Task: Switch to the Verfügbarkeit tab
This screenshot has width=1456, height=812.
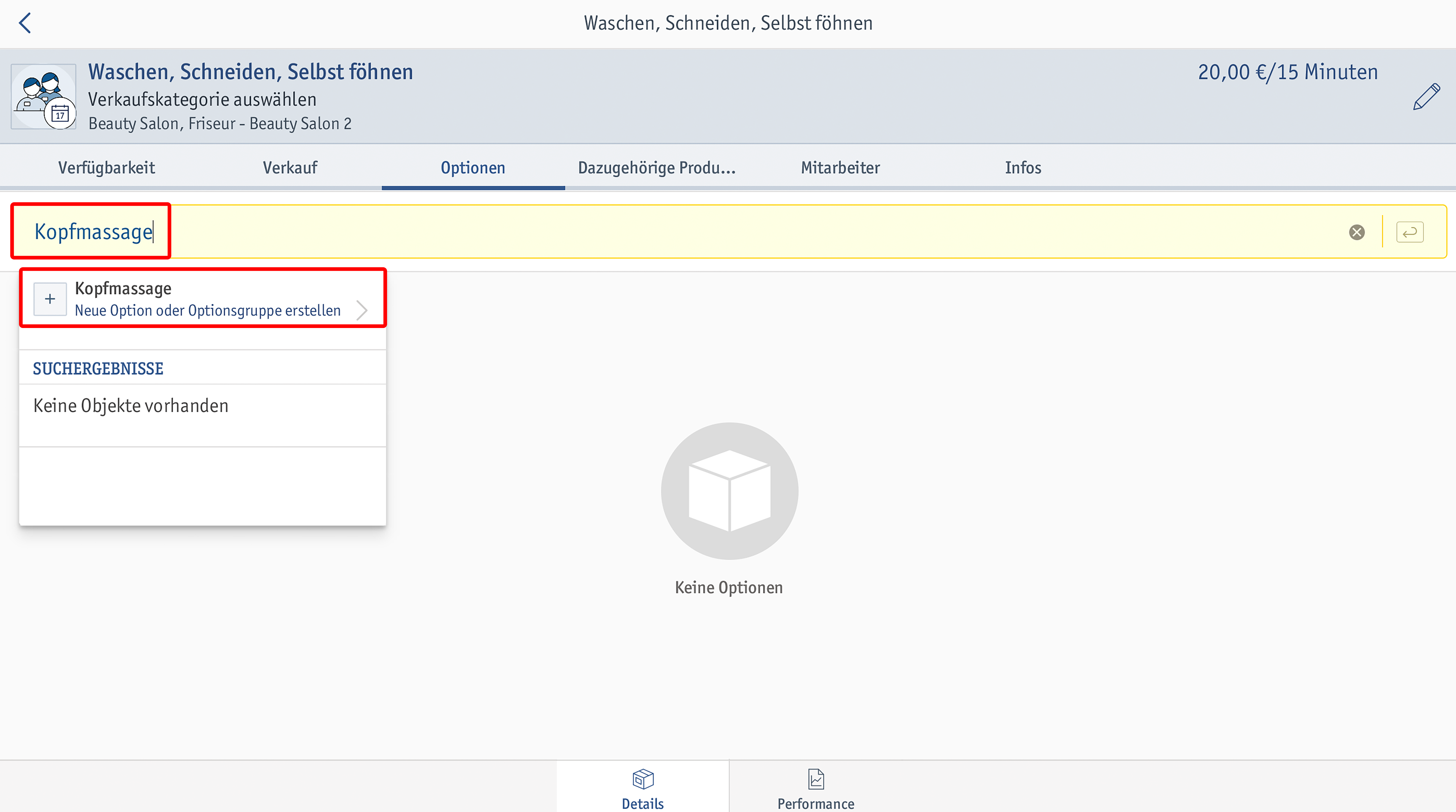Action: point(106,168)
